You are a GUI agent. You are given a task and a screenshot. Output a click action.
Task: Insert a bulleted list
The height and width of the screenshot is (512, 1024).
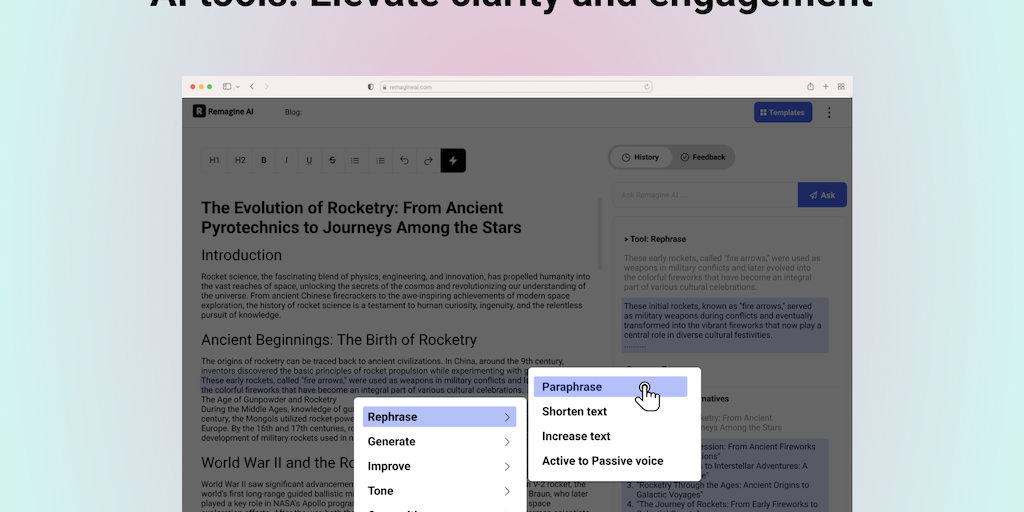(355, 160)
